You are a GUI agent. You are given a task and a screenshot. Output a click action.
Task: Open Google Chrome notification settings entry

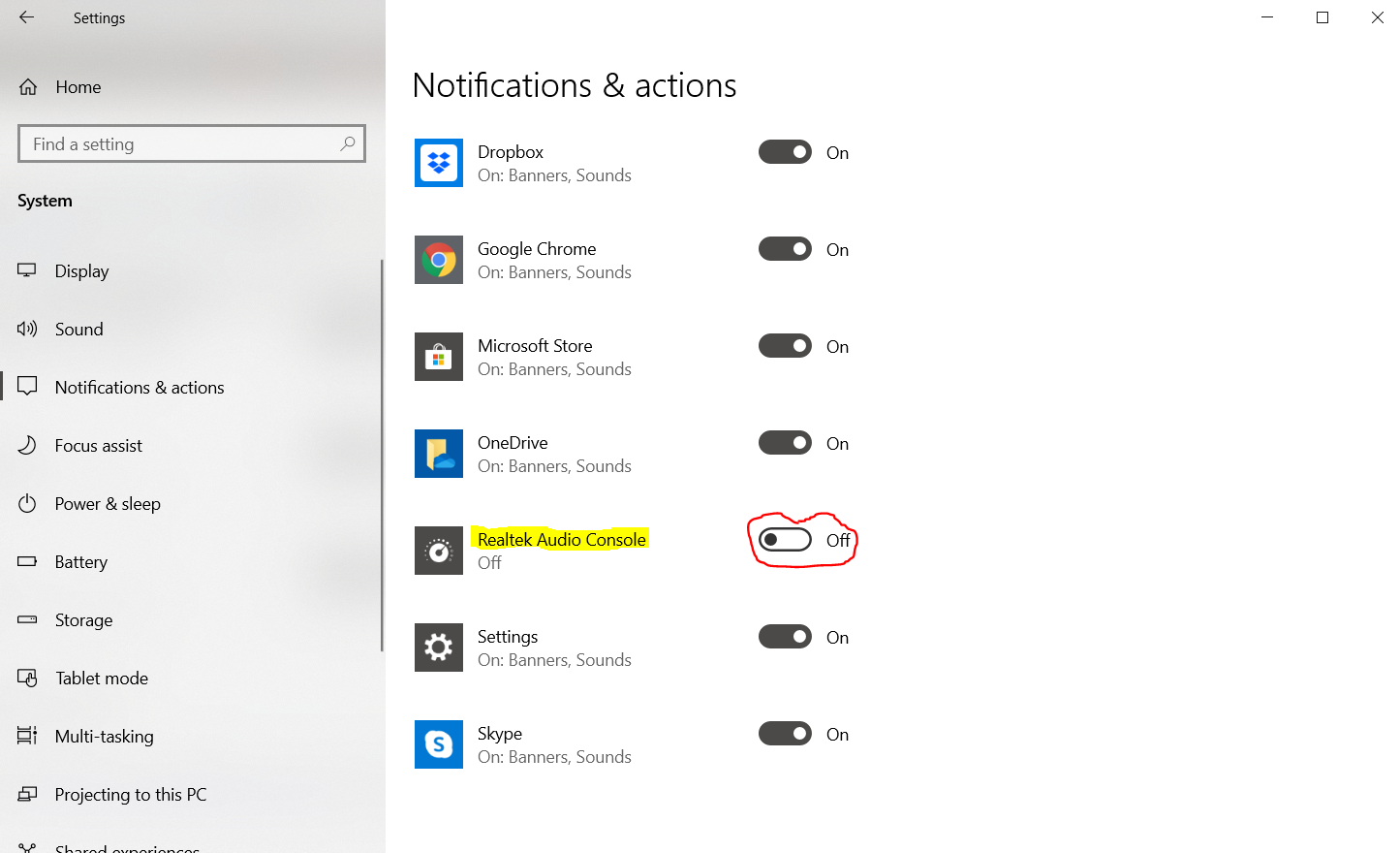coord(537,249)
